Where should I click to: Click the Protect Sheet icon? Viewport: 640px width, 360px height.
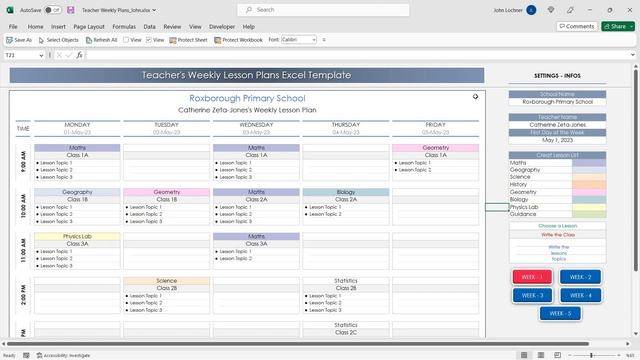[x=173, y=40]
